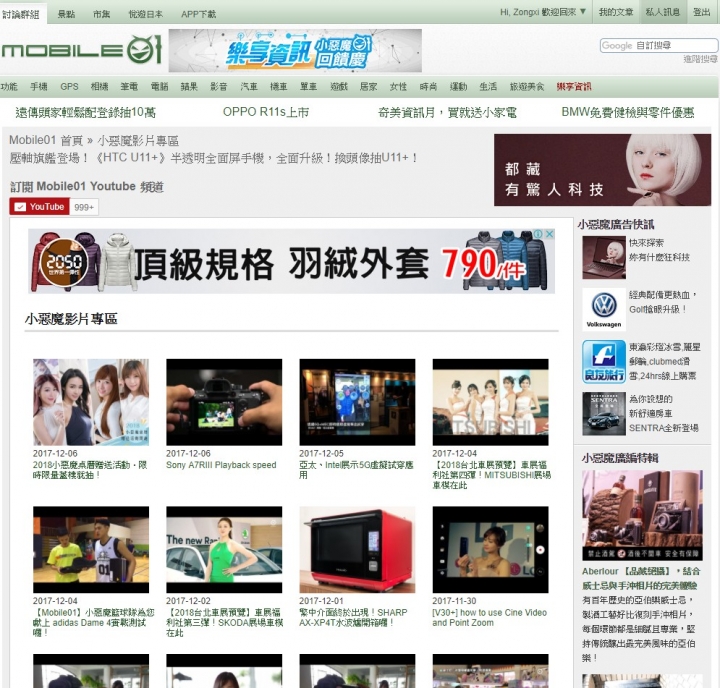Image resolution: width=720 pixels, height=688 pixels.
Task: Open the Sony A7RIII Playback speed thumbnail
Action: click(x=224, y=402)
